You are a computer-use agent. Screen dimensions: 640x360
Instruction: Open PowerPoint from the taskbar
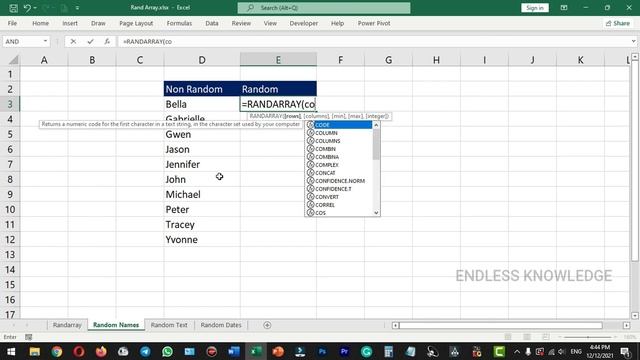(x=278, y=351)
